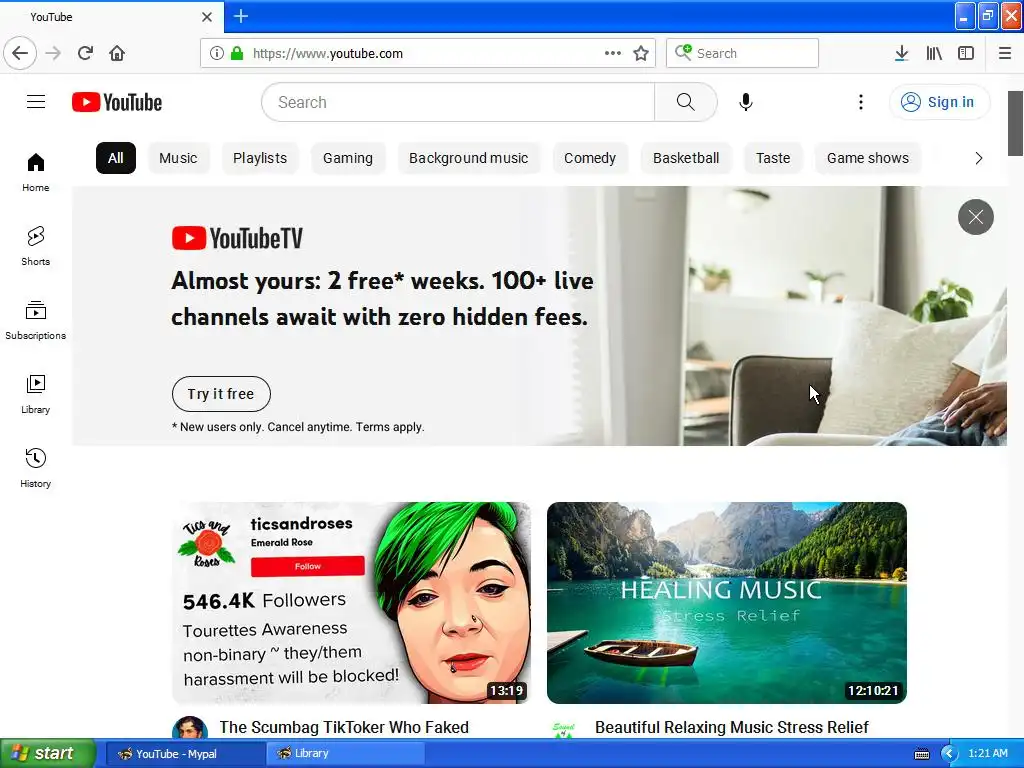Select the Music filter chip
This screenshot has height=768, width=1024.
point(178,158)
